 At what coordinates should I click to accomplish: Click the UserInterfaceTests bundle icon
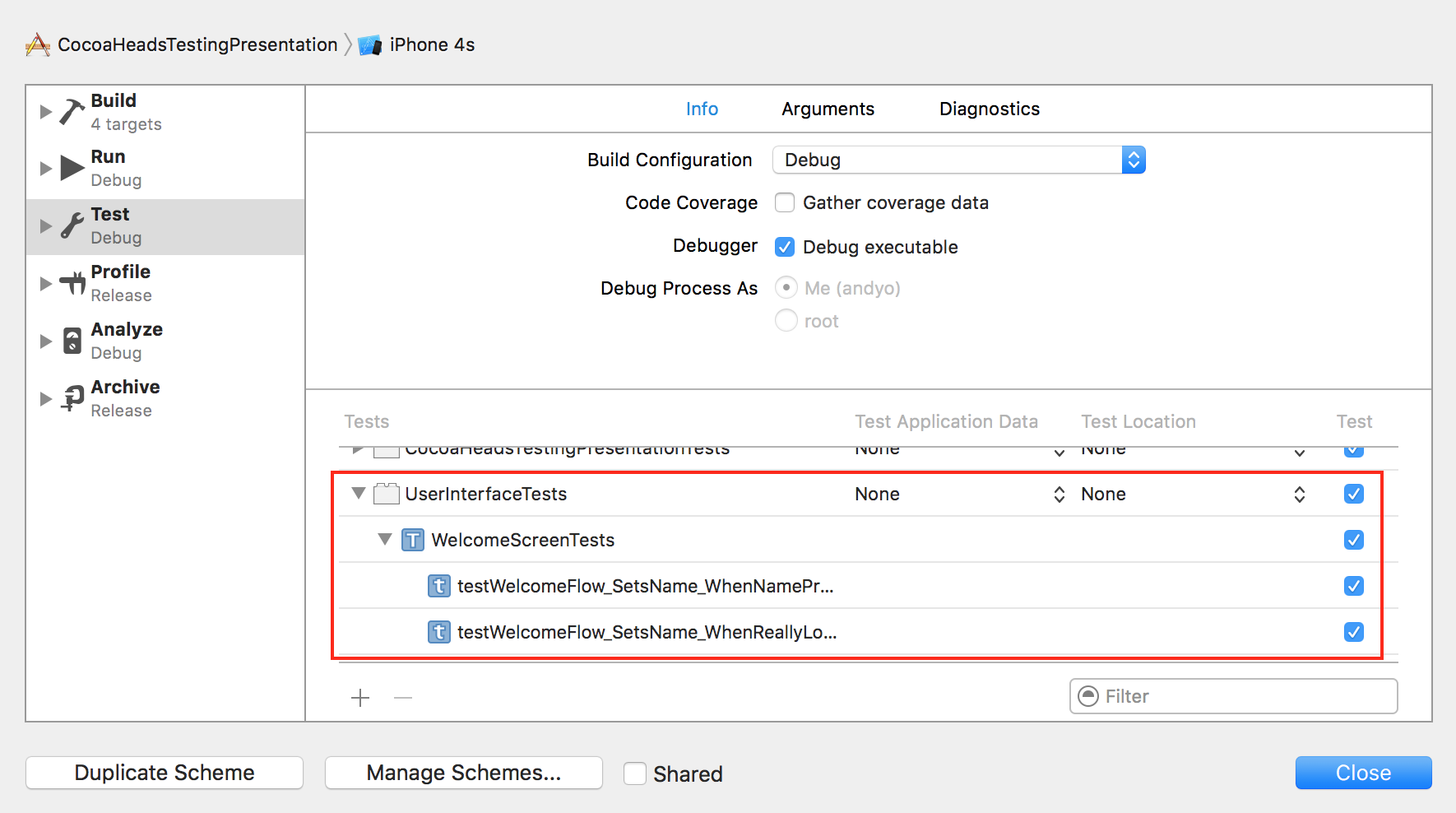tap(386, 494)
